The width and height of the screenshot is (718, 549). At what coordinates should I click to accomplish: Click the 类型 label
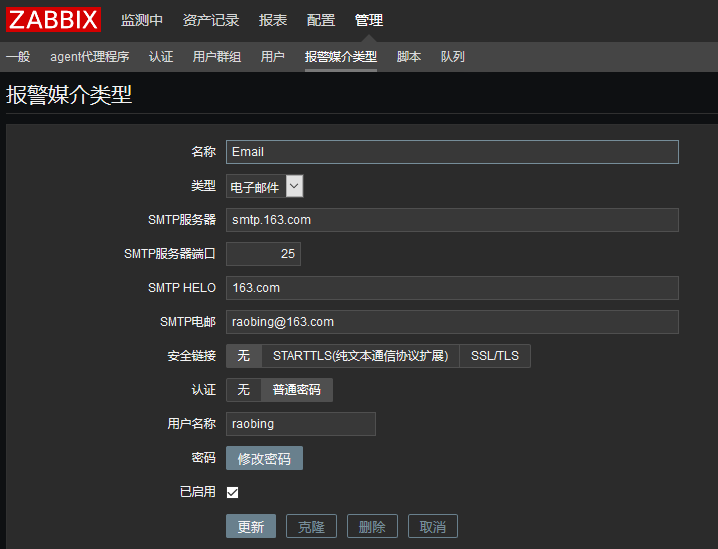click(x=203, y=186)
